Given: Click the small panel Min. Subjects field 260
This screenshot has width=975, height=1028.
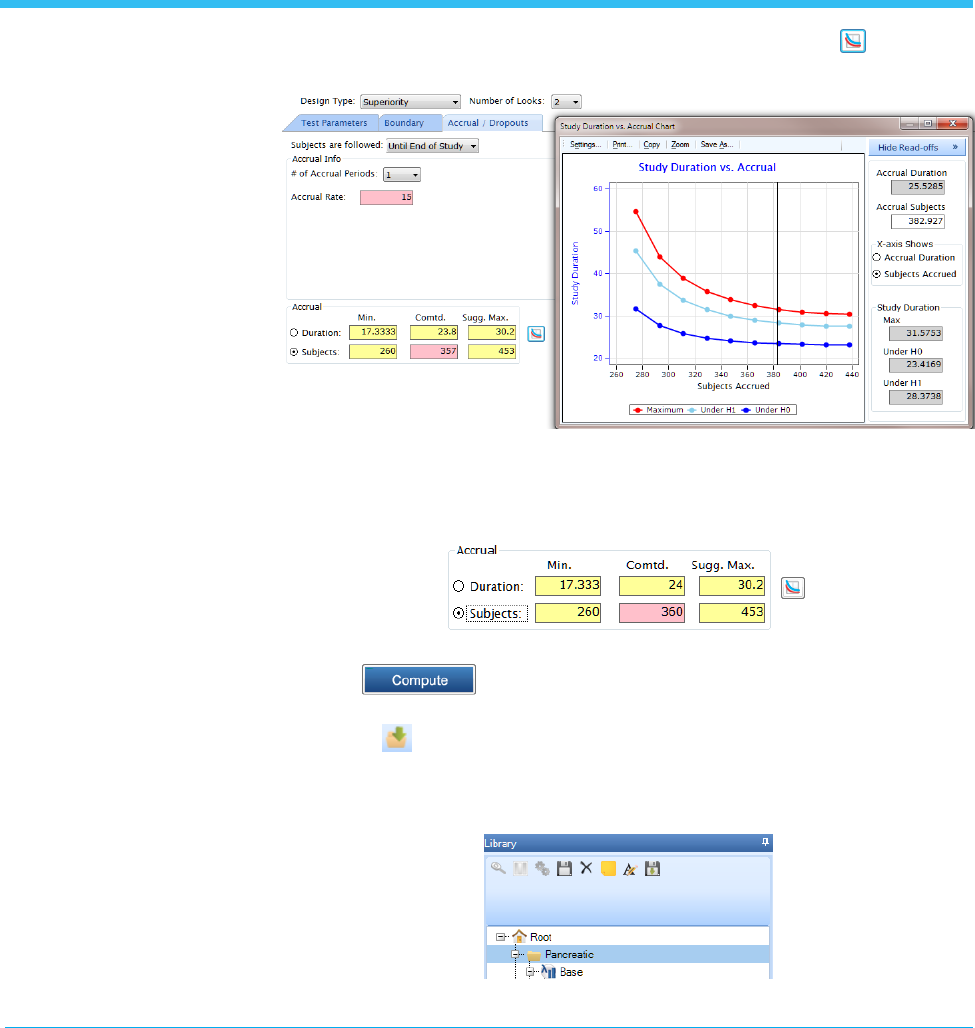Looking at the screenshot, I should click(373, 351).
